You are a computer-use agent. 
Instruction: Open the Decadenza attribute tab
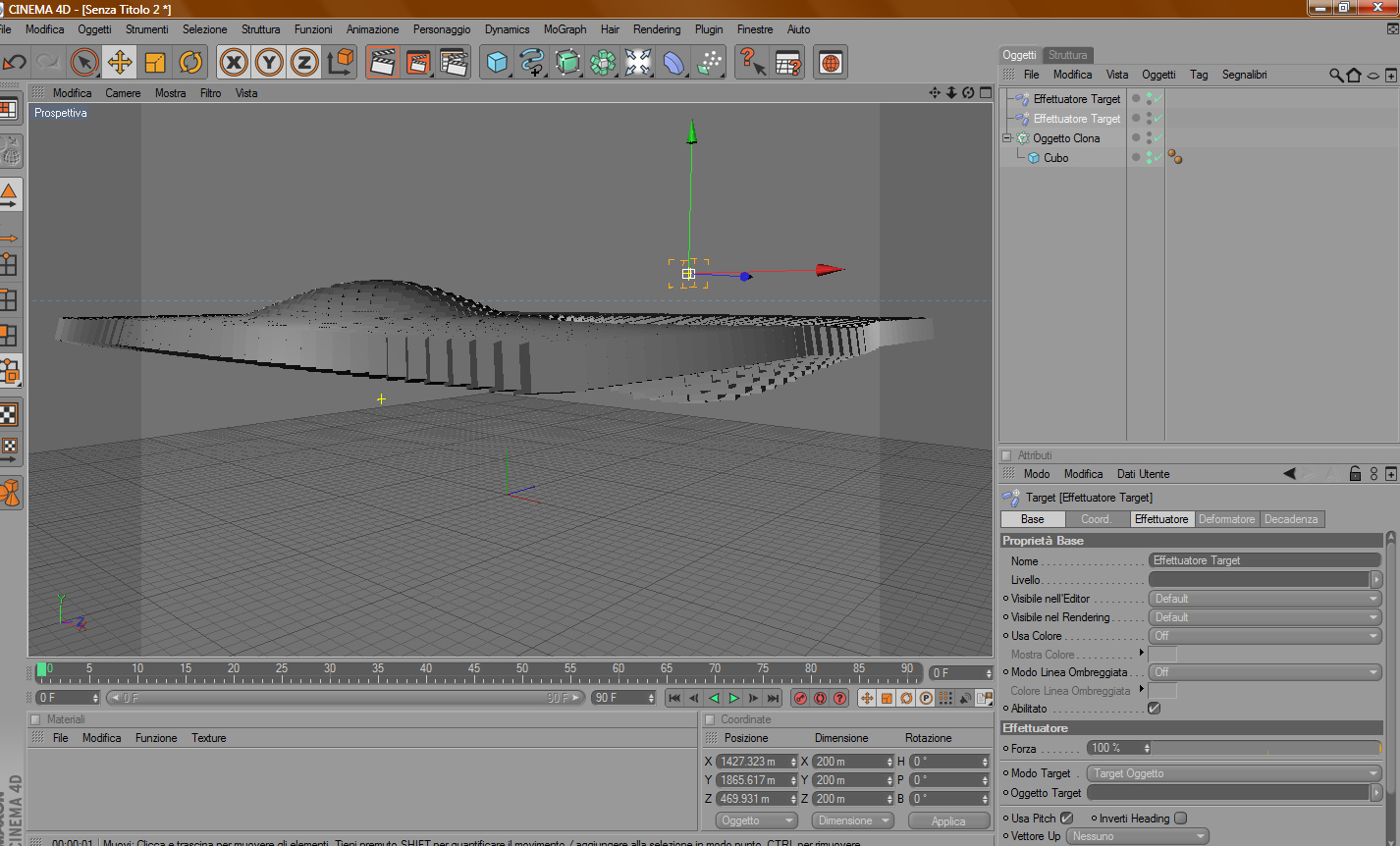pyautogui.click(x=1291, y=519)
